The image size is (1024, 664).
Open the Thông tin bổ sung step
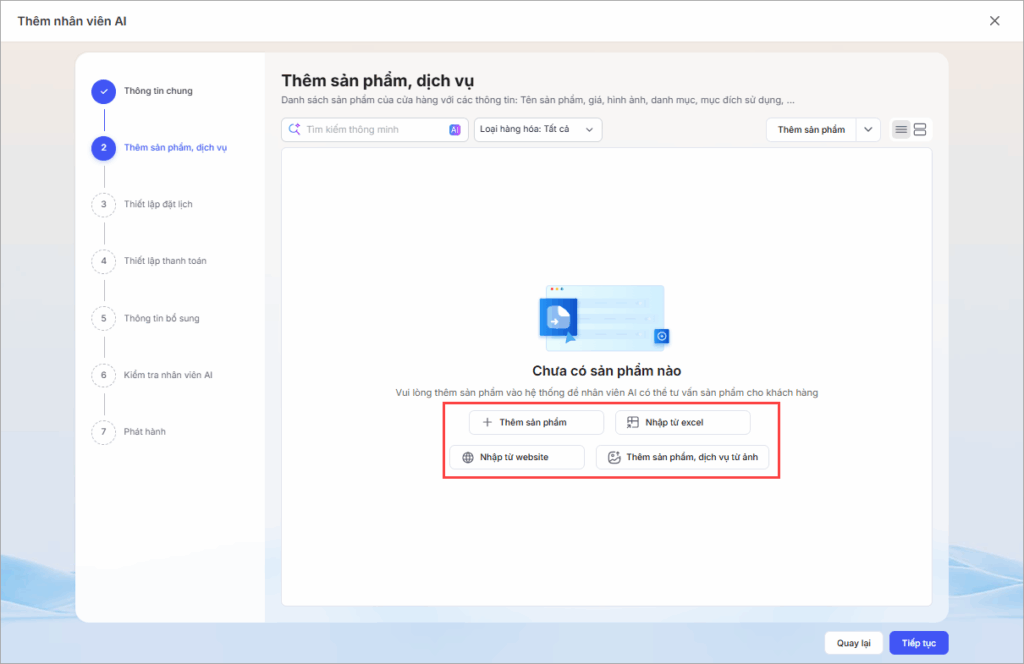point(161,318)
